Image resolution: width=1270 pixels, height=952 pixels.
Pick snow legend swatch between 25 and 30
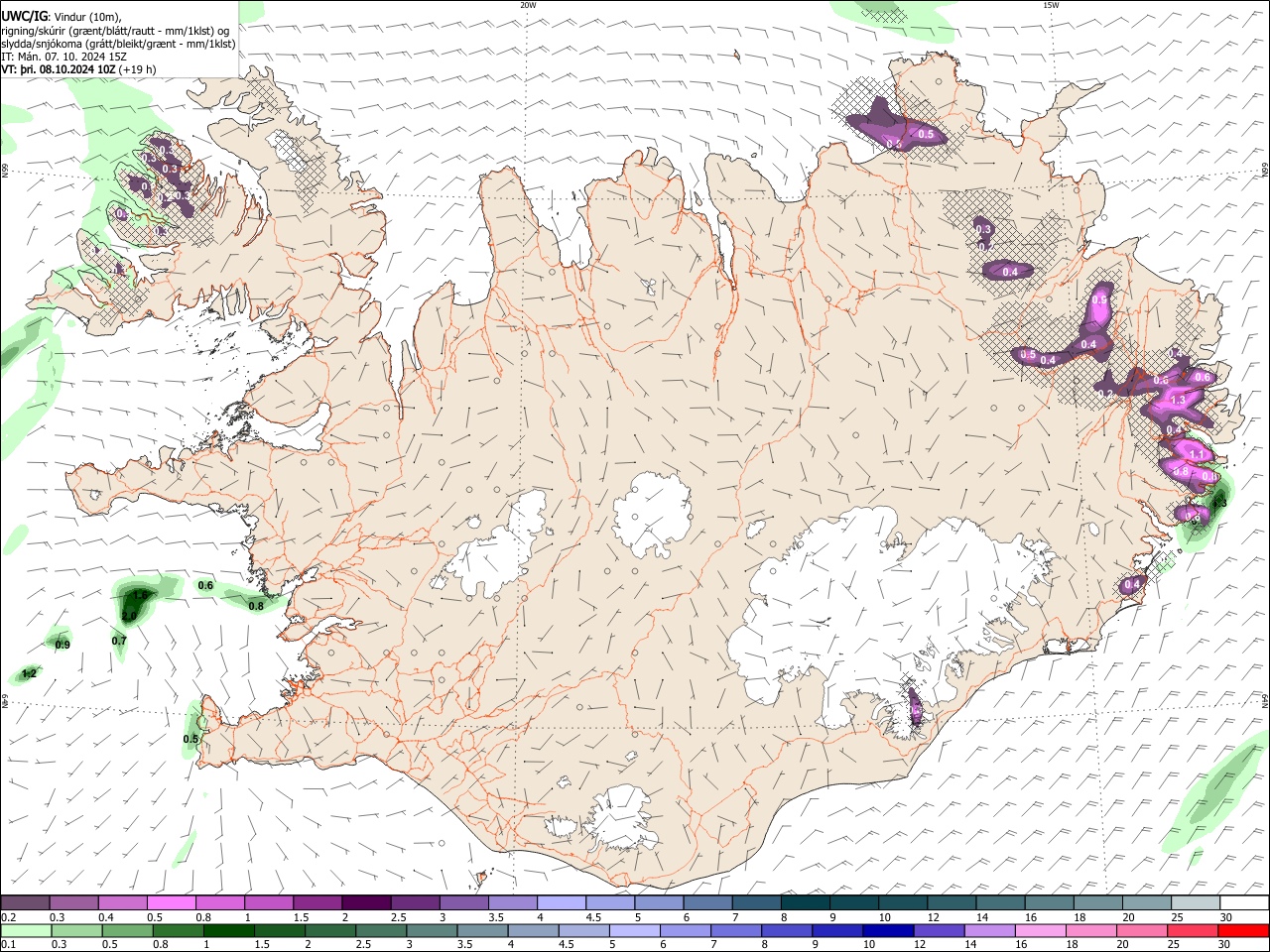pyautogui.click(x=1197, y=903)
